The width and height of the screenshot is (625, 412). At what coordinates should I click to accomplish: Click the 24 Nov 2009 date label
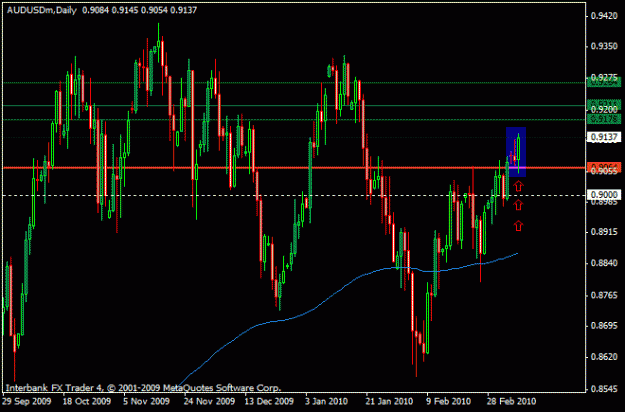click(209, 401)
